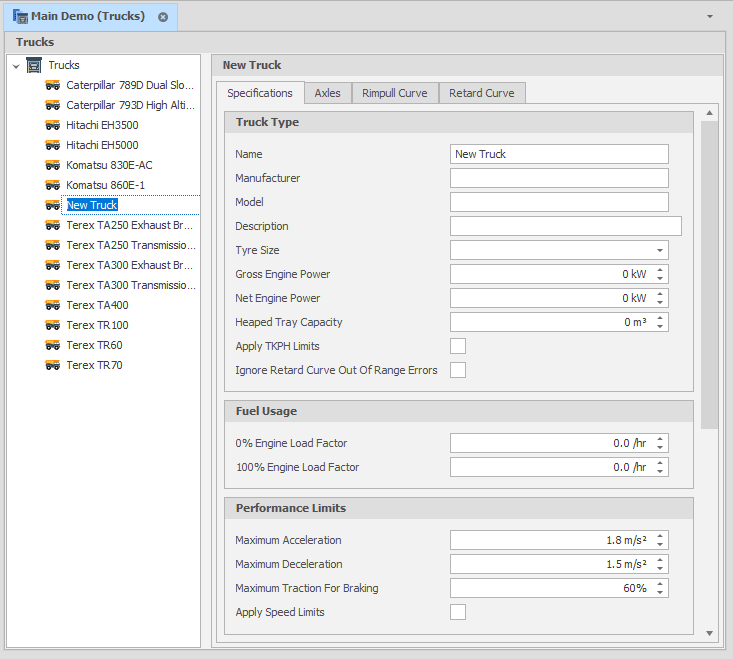Click the Manufacturer input field
The height and width of the screenshot is (659, 733).
pyautogui.click(x=558, y=178)
